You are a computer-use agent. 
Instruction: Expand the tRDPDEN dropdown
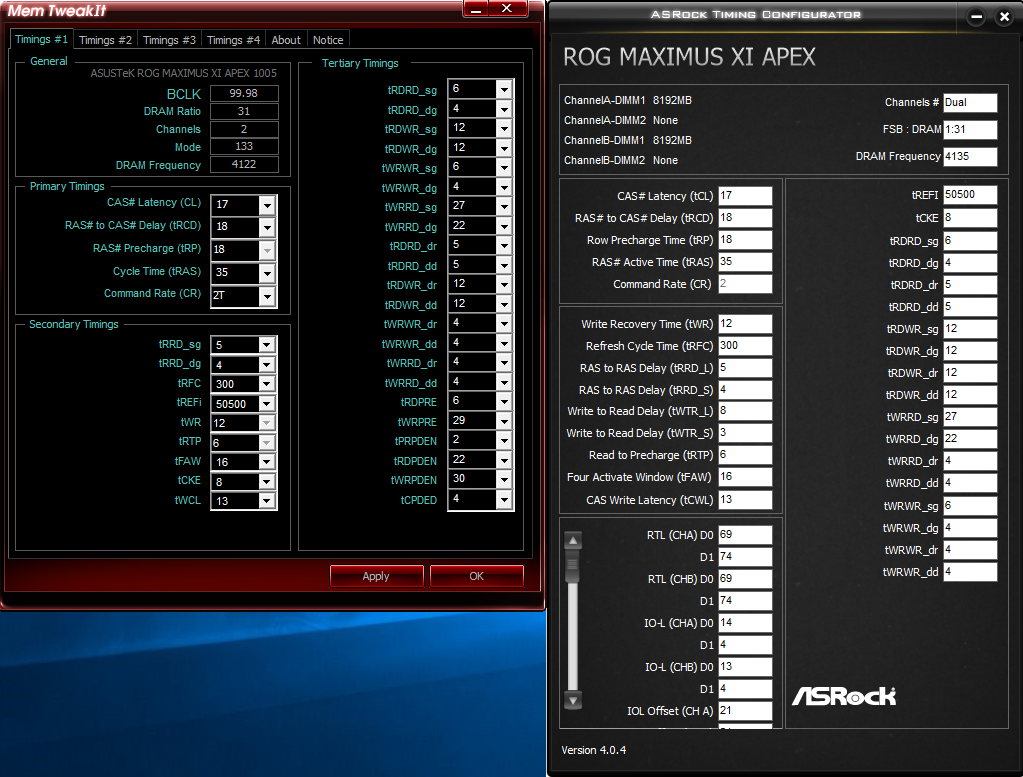pos(504,461)
